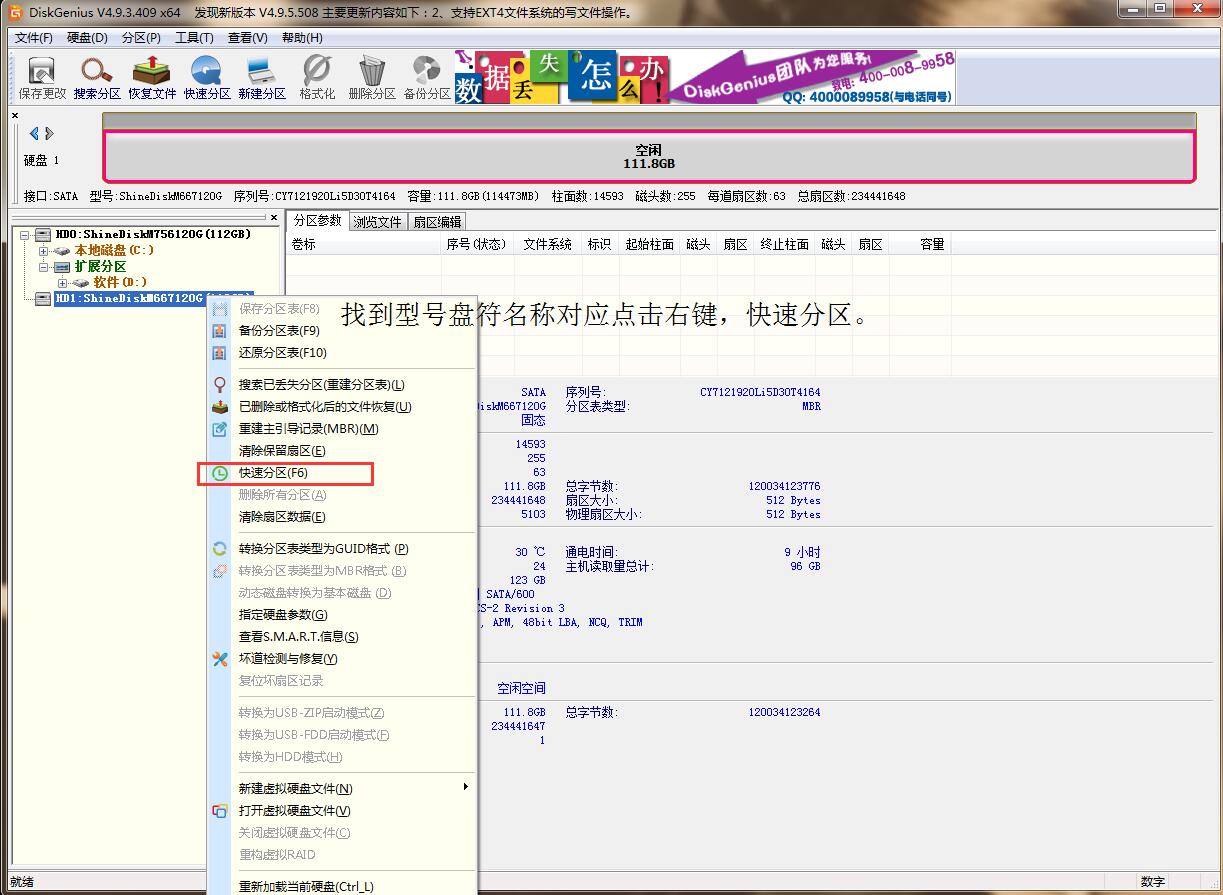The height and width of the screenshot is (895, 1223).
Task: Choose Bad Track Check and Repair (坏道检测与修复)
Action: [x=342, y=658]
